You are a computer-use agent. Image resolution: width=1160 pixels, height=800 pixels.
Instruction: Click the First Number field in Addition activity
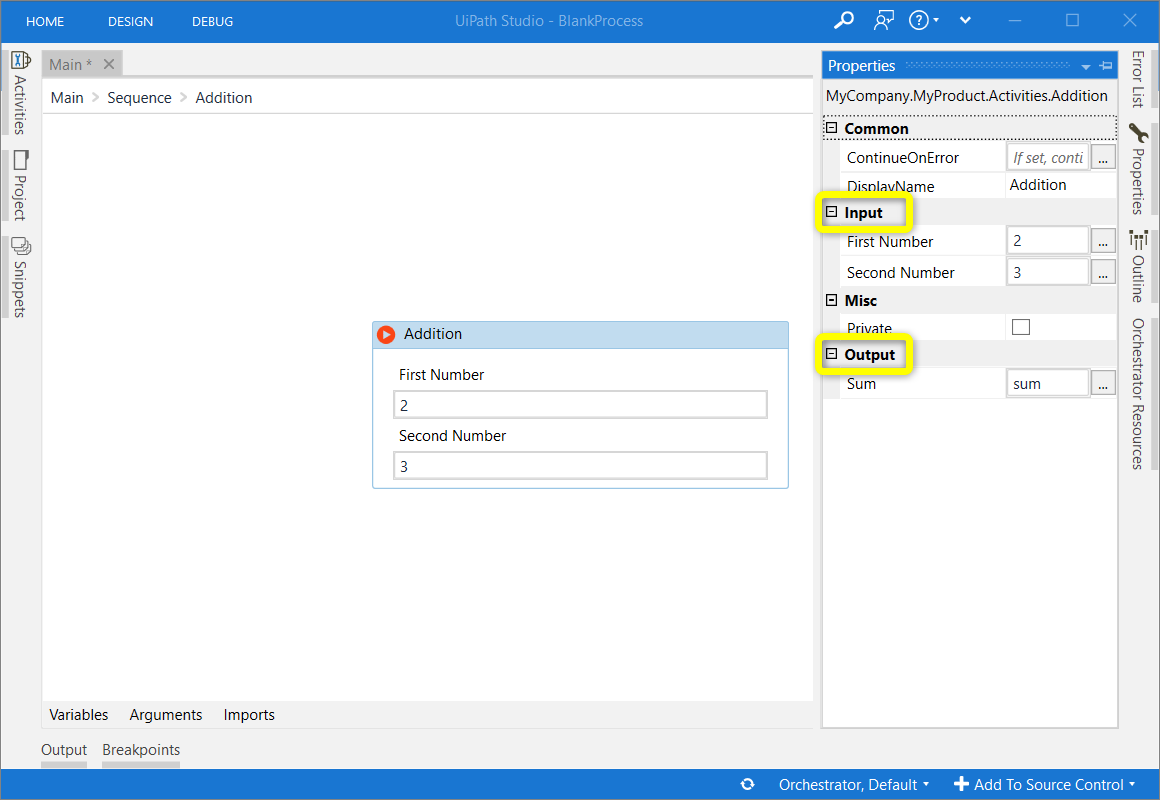click(x=580, y=405)
